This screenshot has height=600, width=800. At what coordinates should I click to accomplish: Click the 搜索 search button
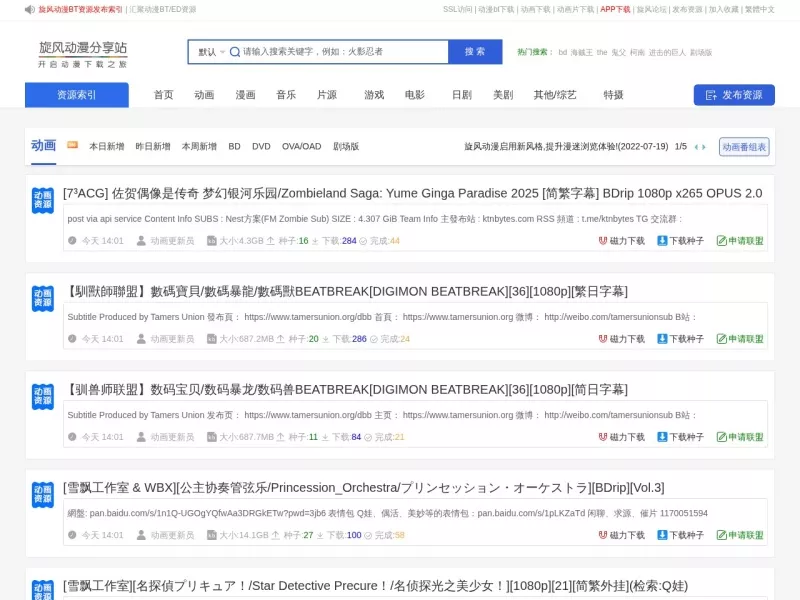point(475,52)
